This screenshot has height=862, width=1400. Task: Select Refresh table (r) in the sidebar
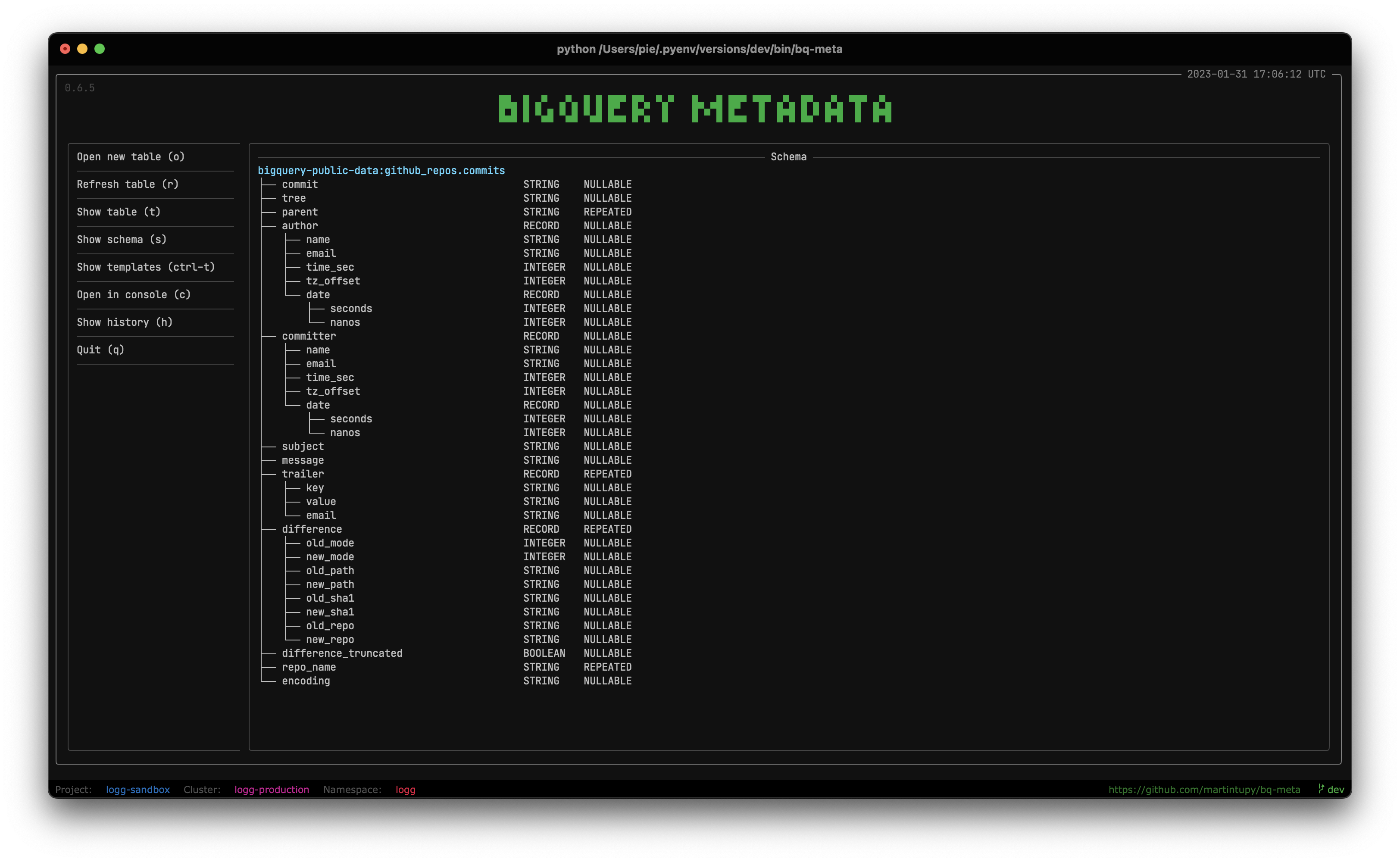(128, 184)
